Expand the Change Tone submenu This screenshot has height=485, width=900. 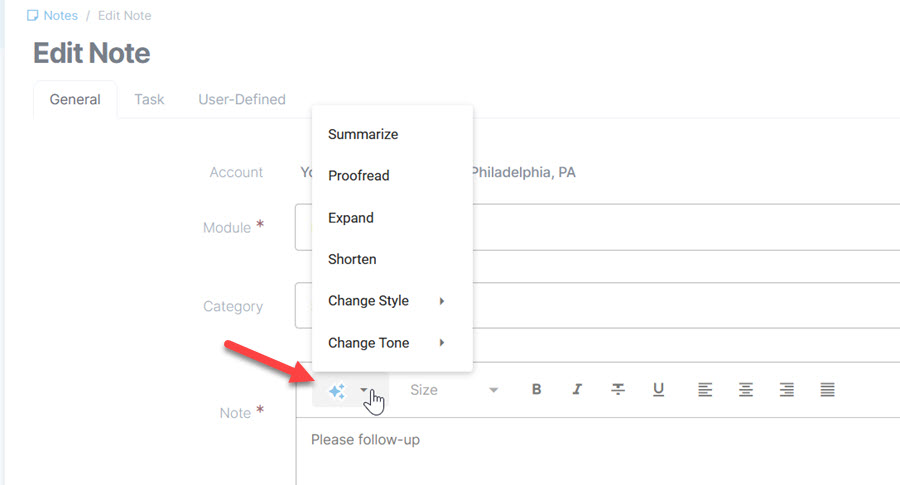(386, 343)
